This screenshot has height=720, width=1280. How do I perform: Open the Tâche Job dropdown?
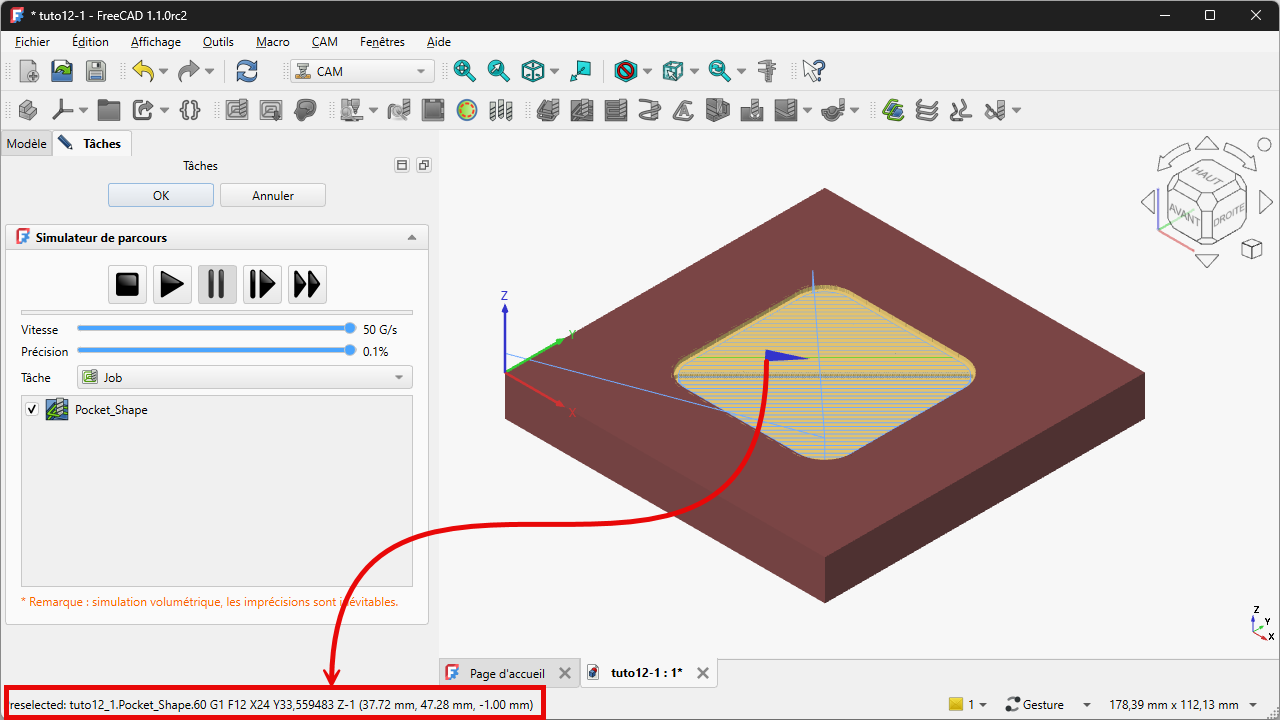(245, 377)
